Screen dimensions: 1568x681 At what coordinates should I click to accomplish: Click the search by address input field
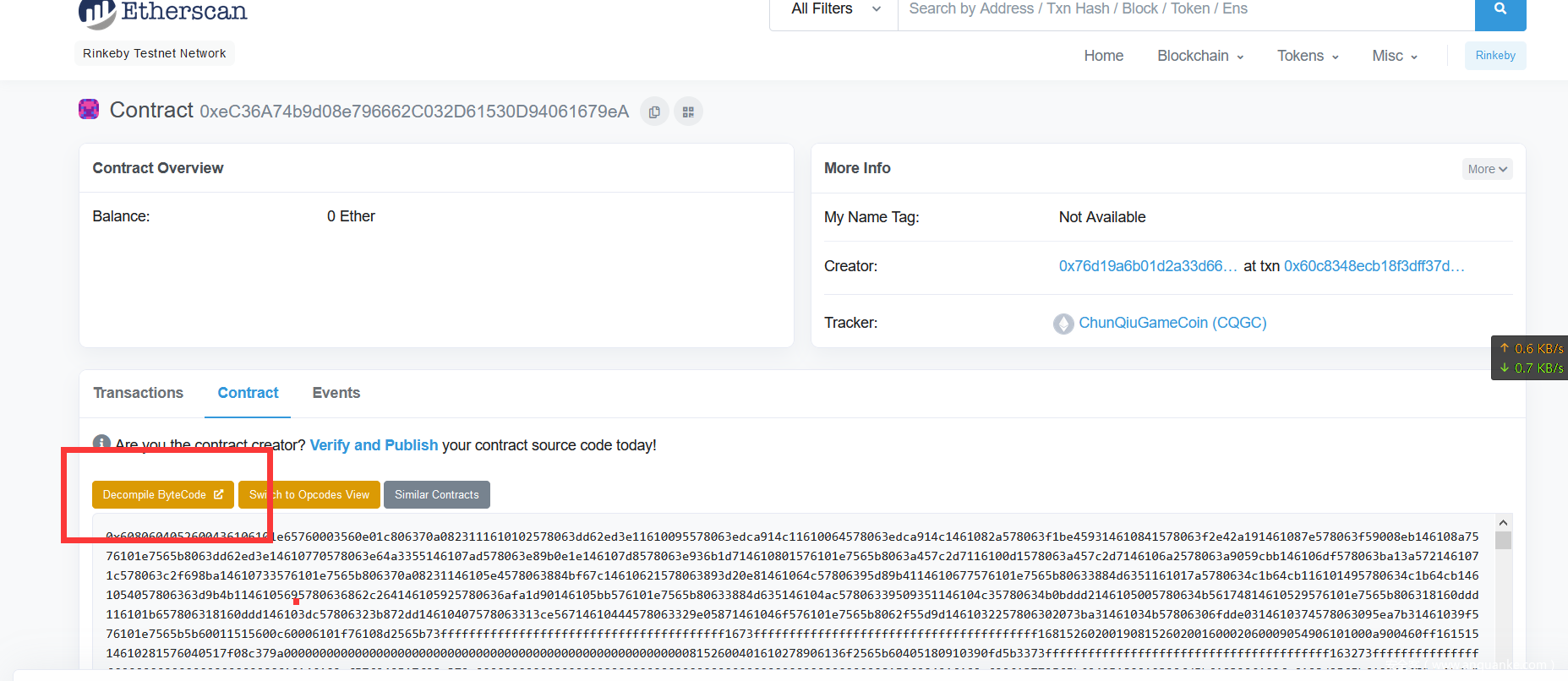tap(1183, 9)
